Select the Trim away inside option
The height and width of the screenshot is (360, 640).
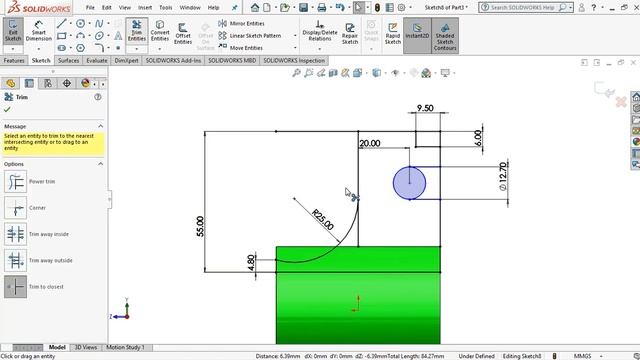pos(16,234)
